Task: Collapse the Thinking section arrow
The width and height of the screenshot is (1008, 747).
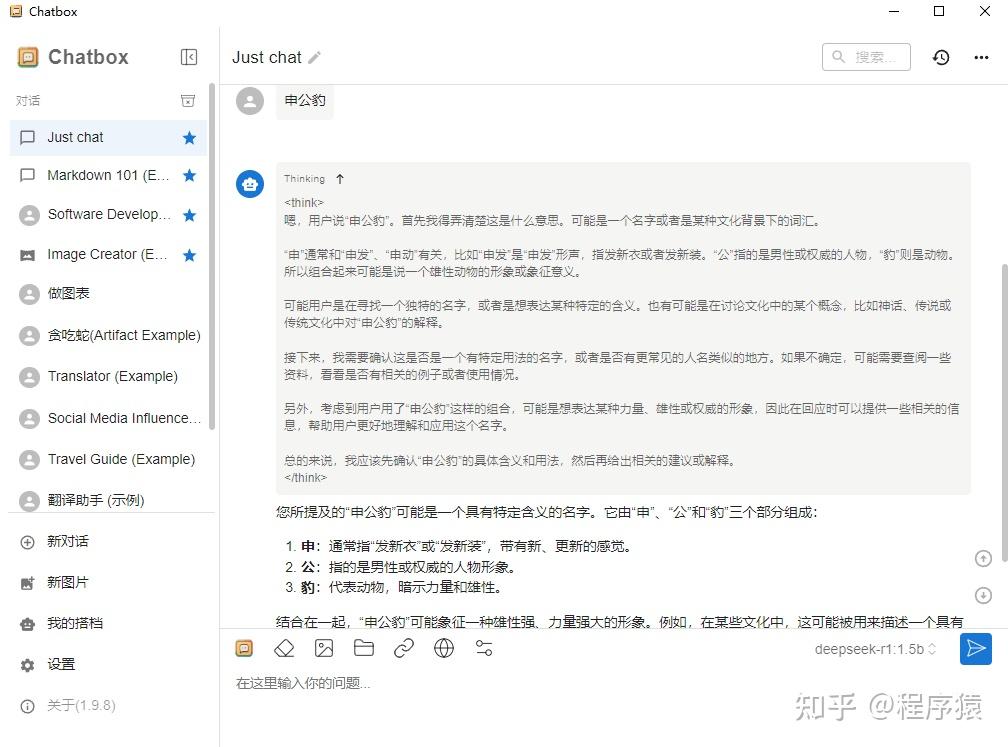Action: [x=340, y=179]
